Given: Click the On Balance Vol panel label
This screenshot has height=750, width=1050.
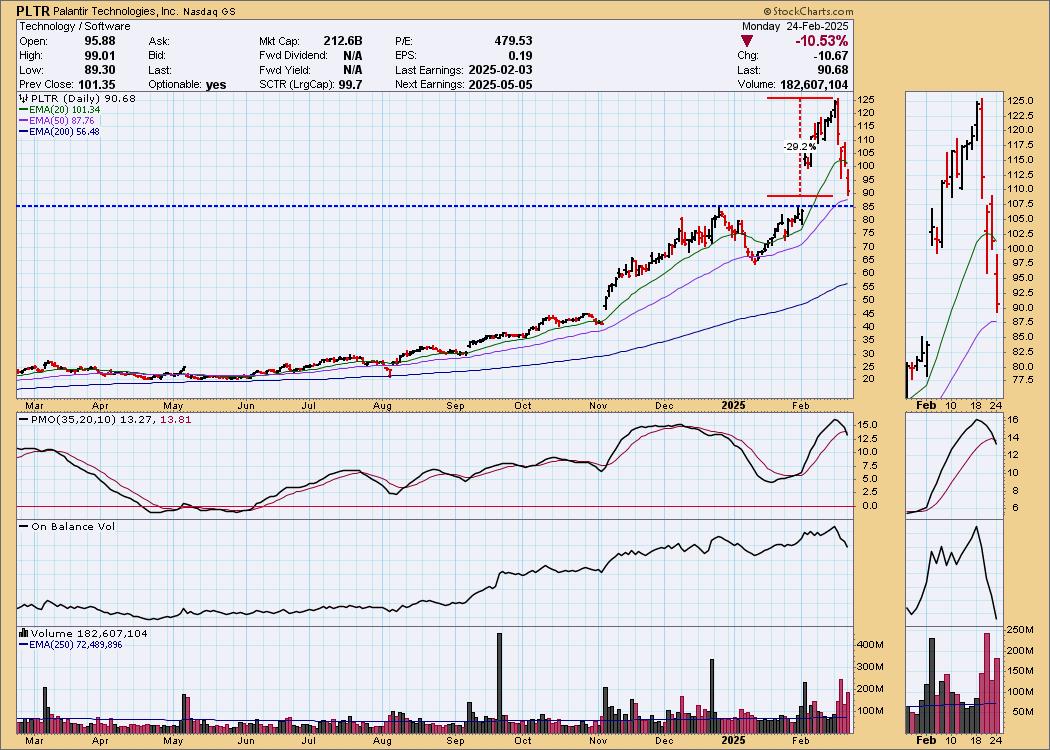Looking at the screenshot, I should tap(73, 526).
